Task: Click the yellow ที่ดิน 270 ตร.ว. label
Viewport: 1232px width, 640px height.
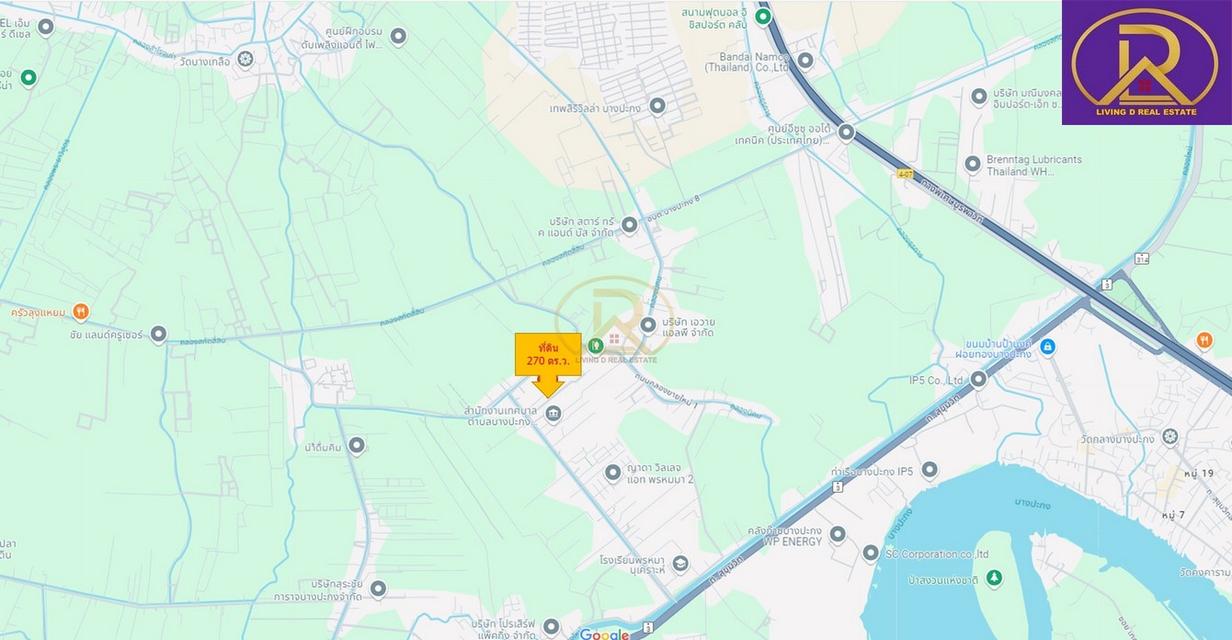Action: click(547, 354)
